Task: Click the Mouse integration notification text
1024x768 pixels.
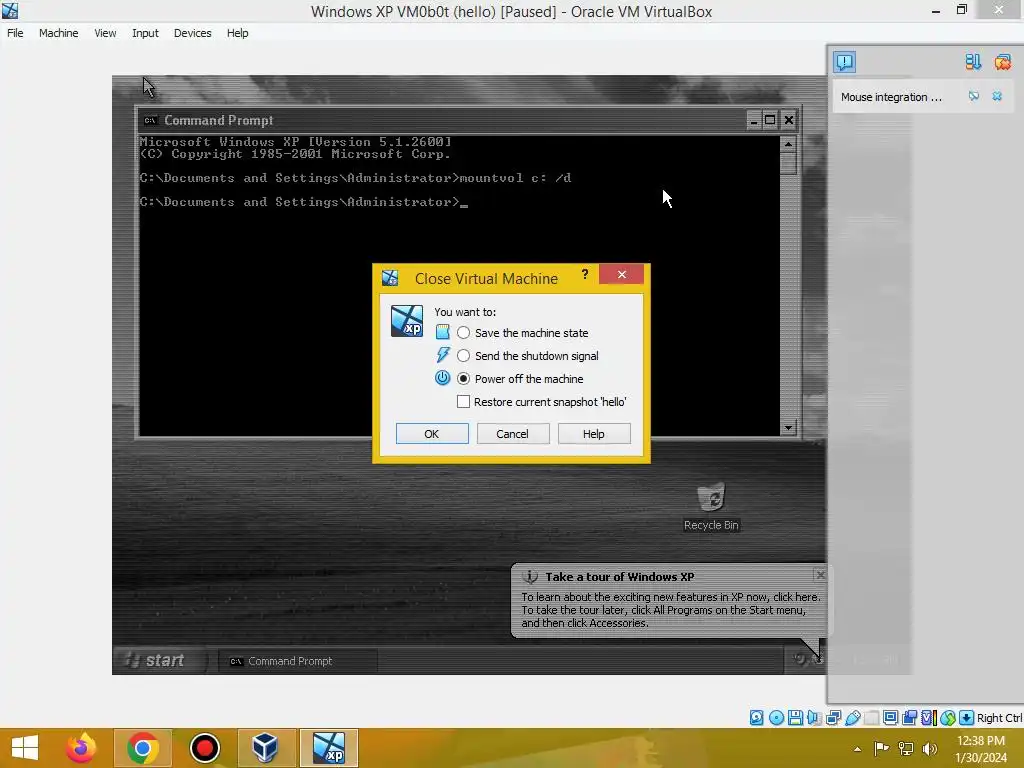Action: click(x=891, y=97)
